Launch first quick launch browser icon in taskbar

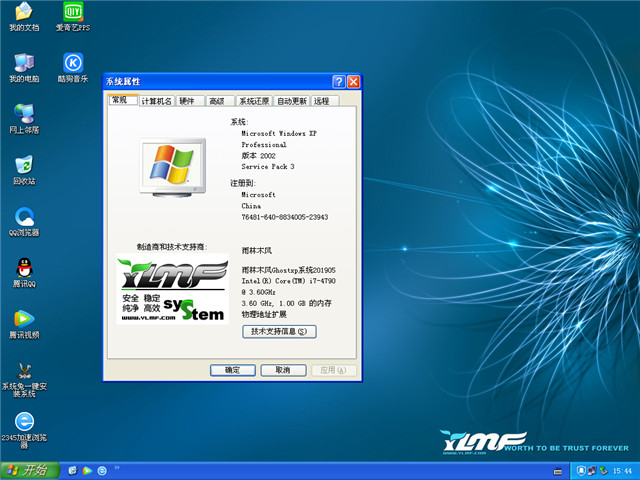(72, 471)
